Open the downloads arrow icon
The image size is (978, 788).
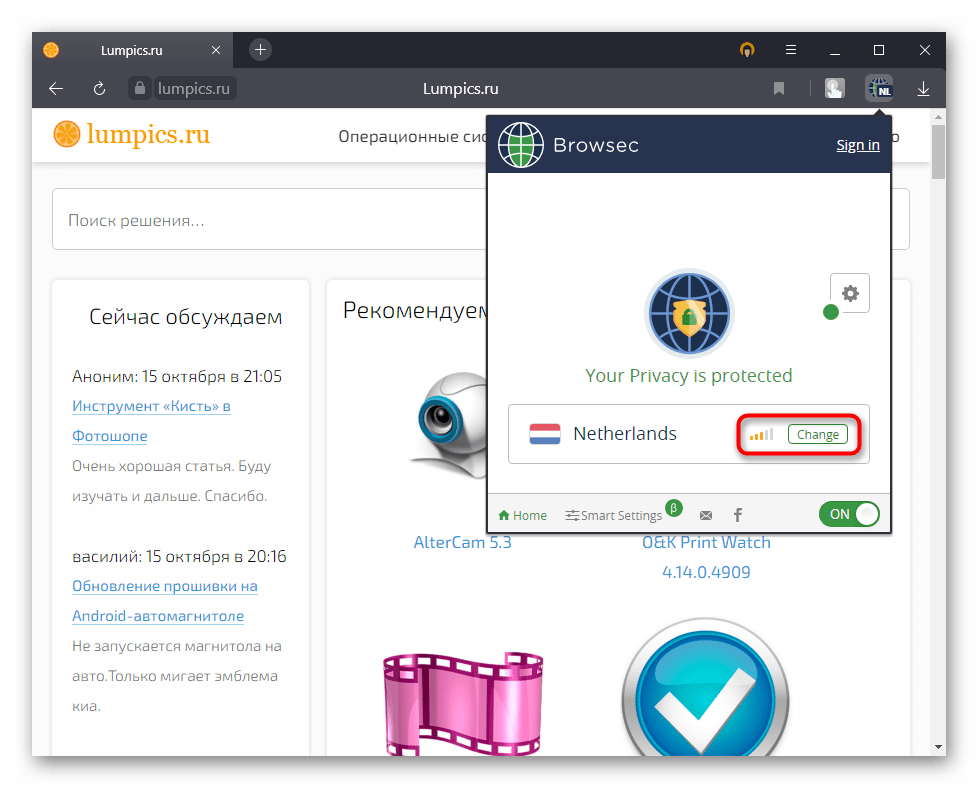(923, 89)
